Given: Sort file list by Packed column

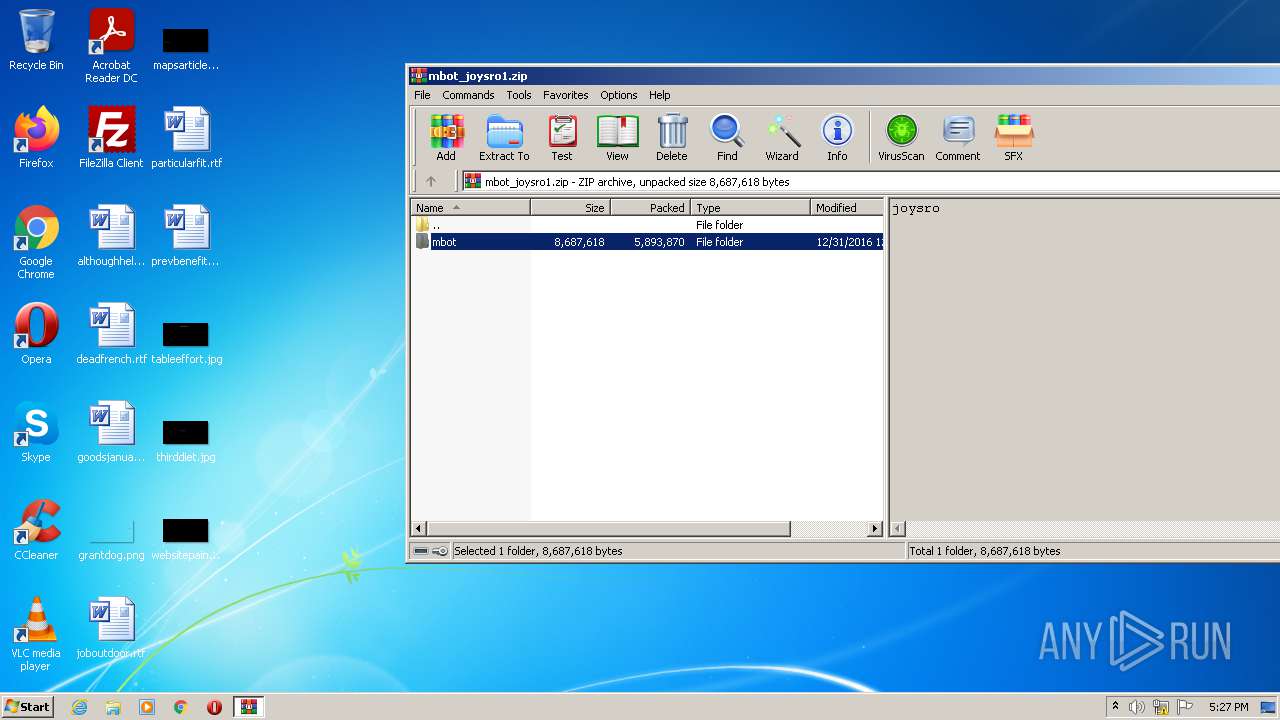Looking at the screenshot, I should [650, 208].
